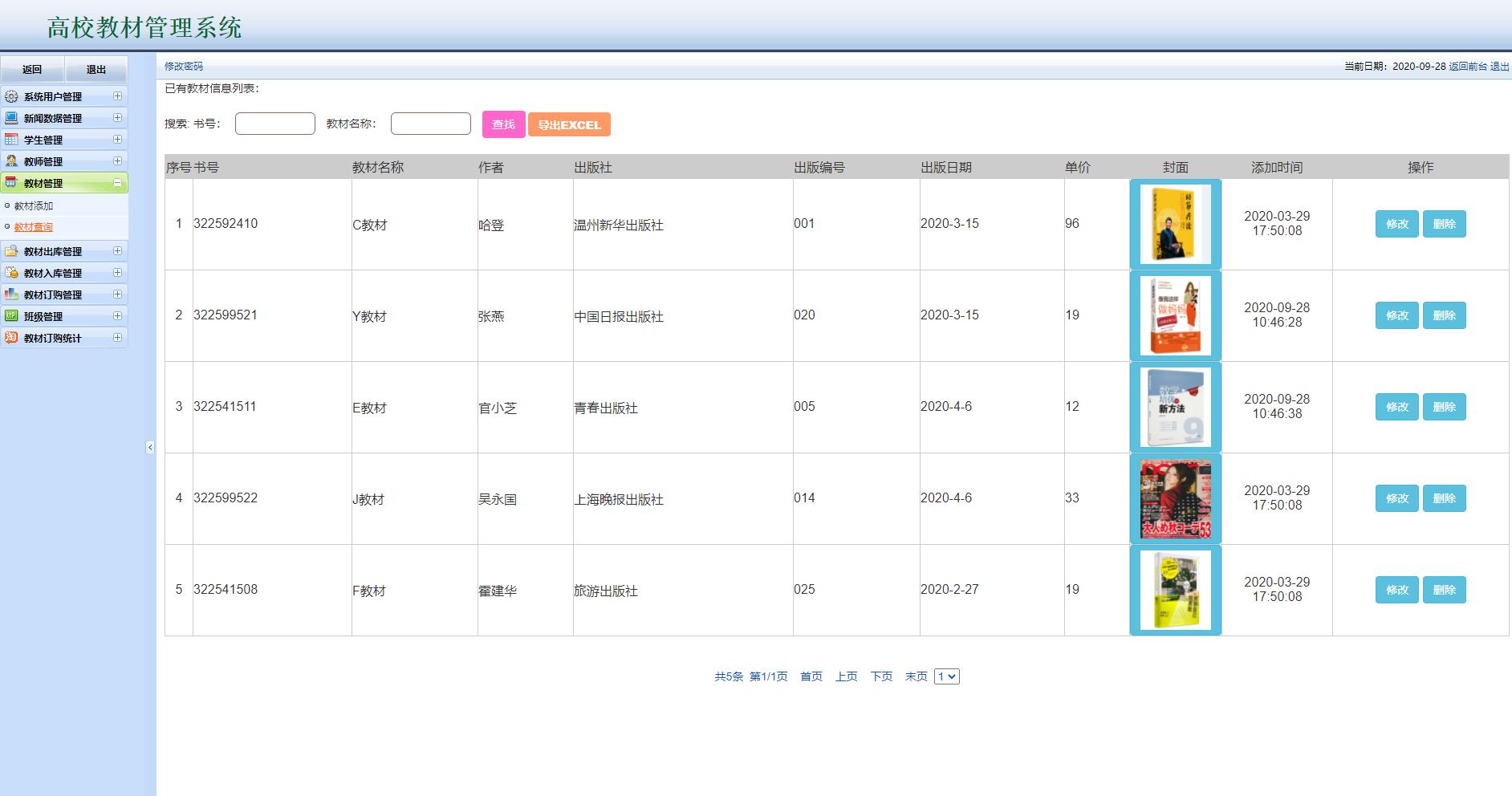Expand the 学生管理 section

coord(119,140)
